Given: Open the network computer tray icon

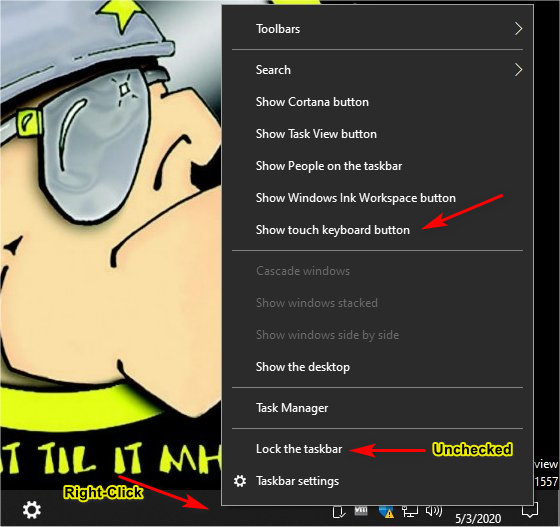Looking at the screenshot, I should click(410, 511).
